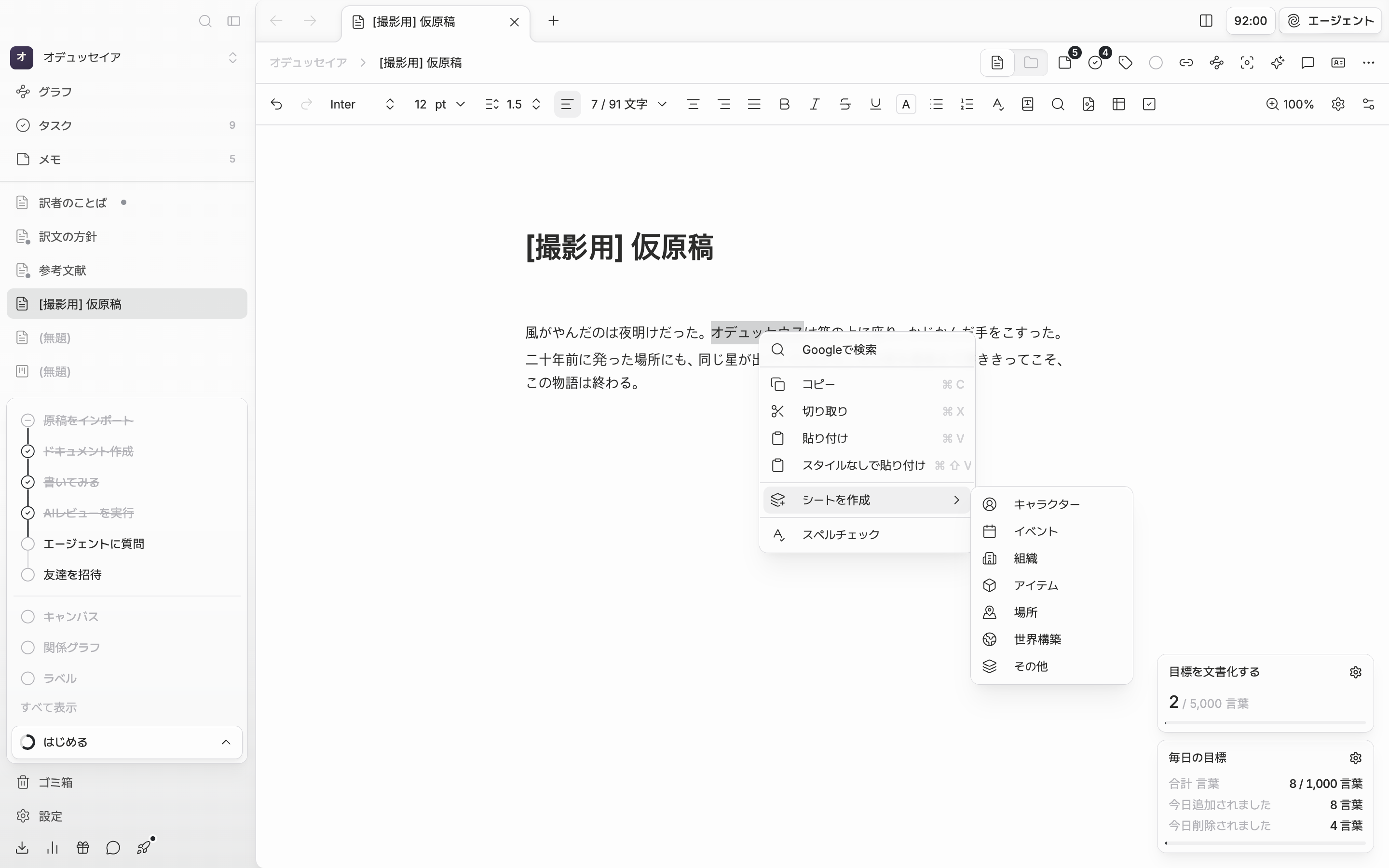Click the empty status circle in header
1389x868 pixels.
1156,63
